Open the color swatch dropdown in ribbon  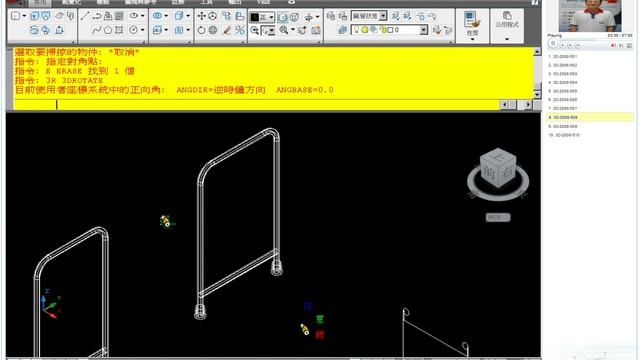pyautogui.click(x=271, y=17)
